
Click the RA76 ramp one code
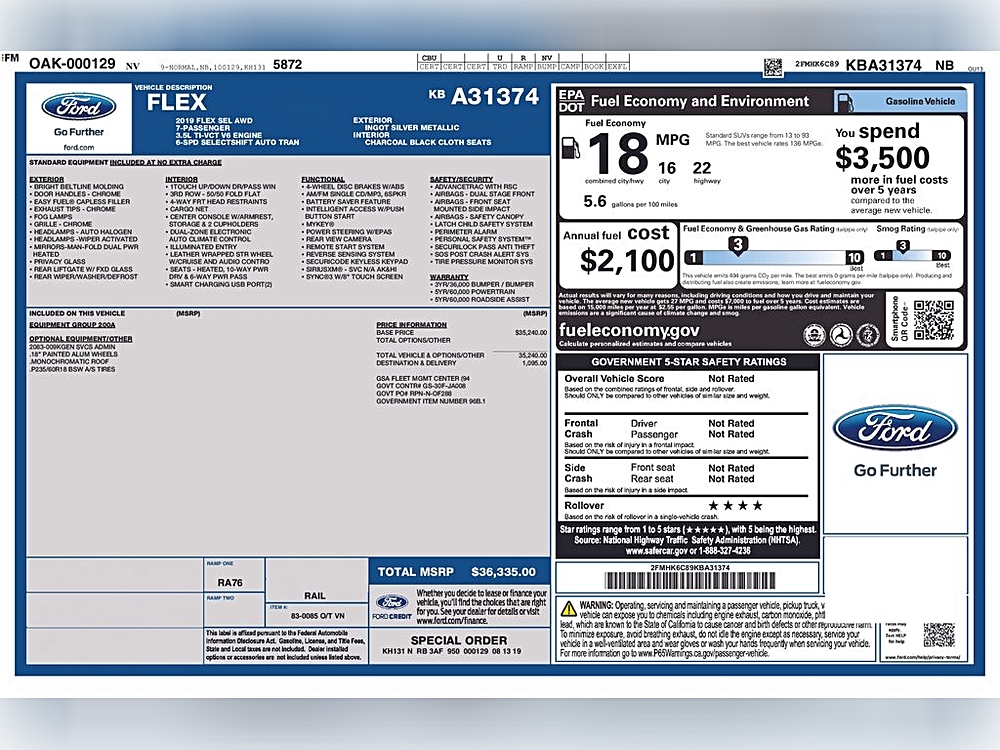point(230,583)
